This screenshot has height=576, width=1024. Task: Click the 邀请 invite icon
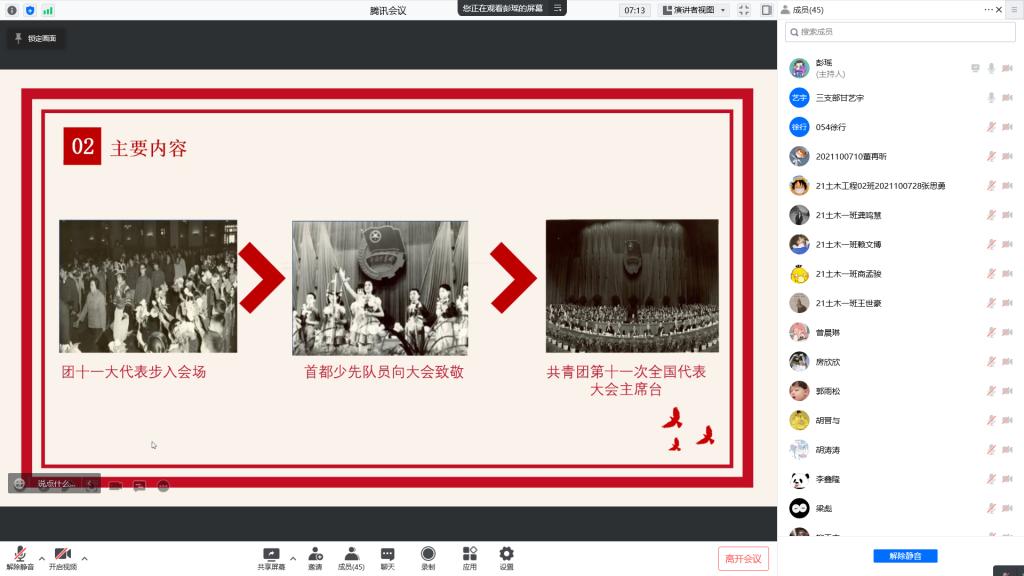(x=315, y=555)
